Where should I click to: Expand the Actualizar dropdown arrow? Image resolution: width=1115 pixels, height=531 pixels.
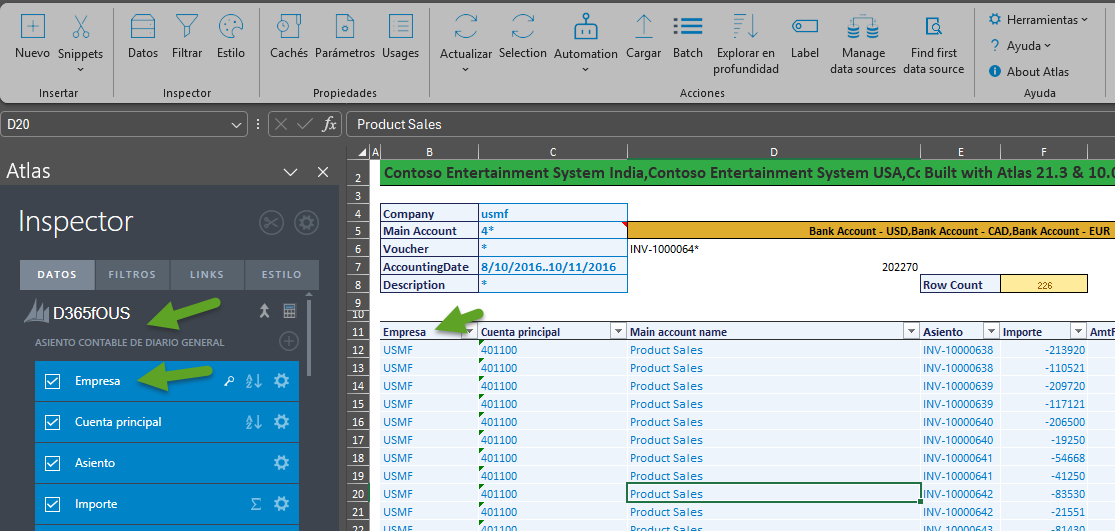(466, 69)
